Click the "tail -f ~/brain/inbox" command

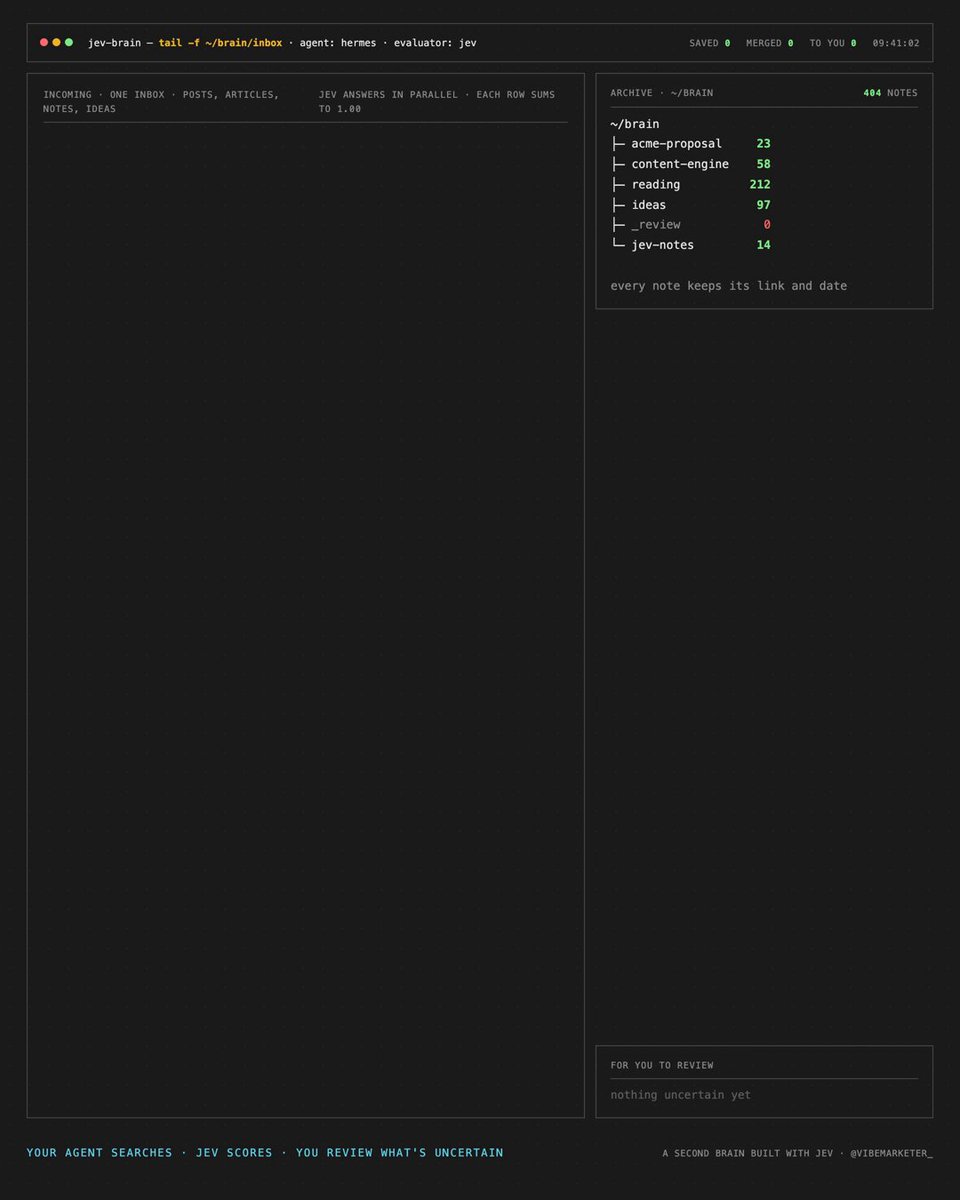220,43
